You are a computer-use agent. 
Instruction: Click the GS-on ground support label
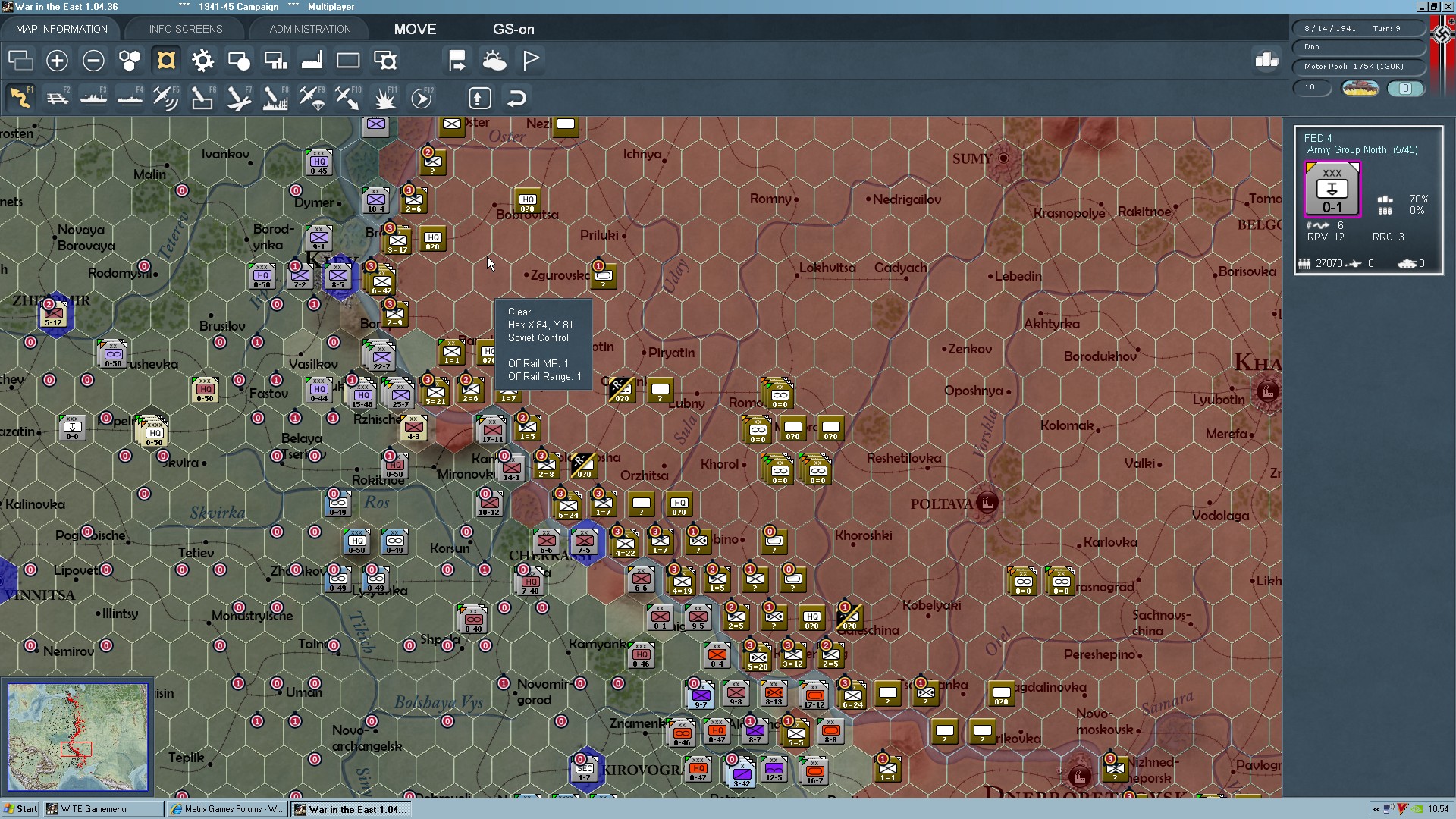[x=513, y=29]
